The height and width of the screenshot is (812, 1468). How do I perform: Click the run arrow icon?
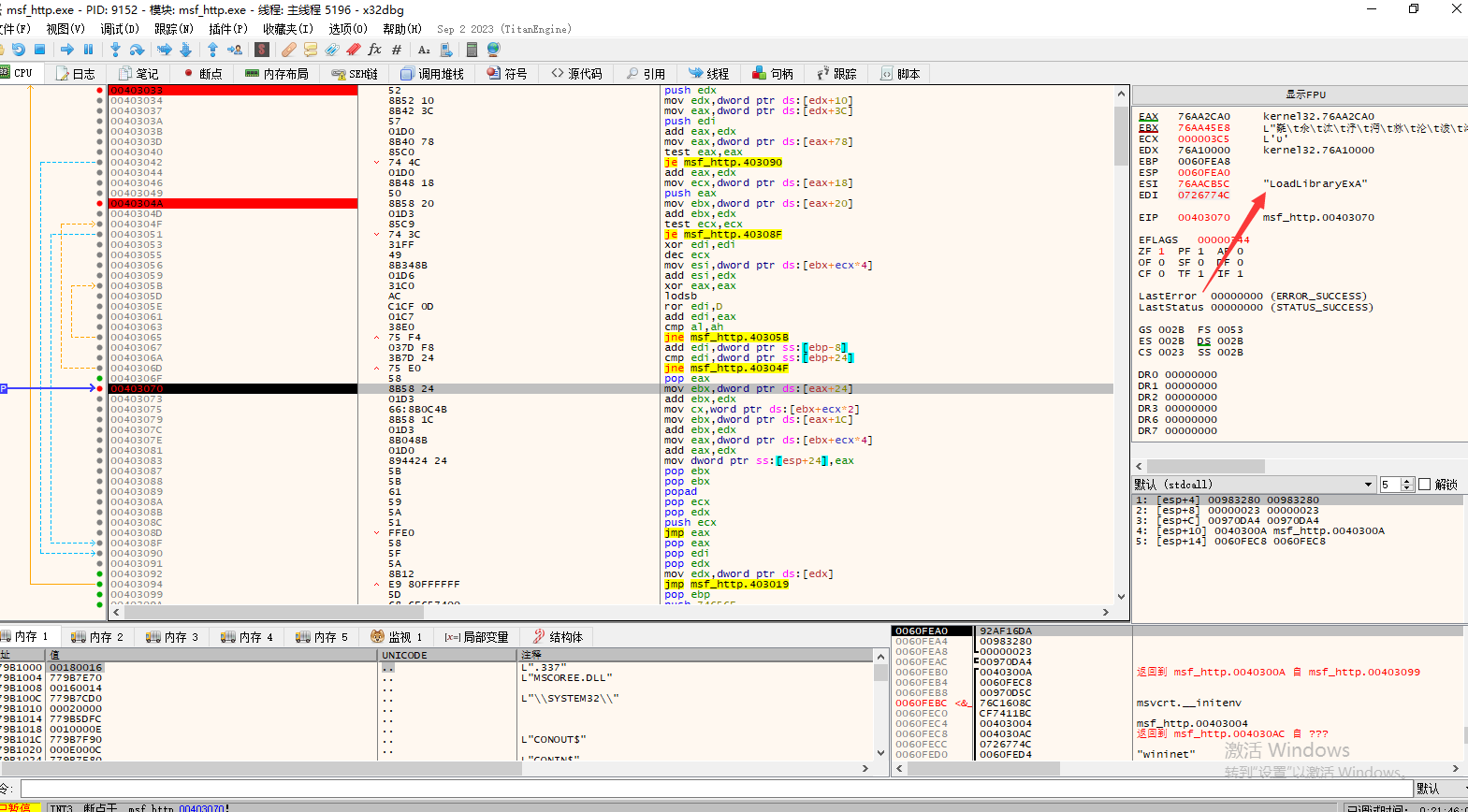67,50
